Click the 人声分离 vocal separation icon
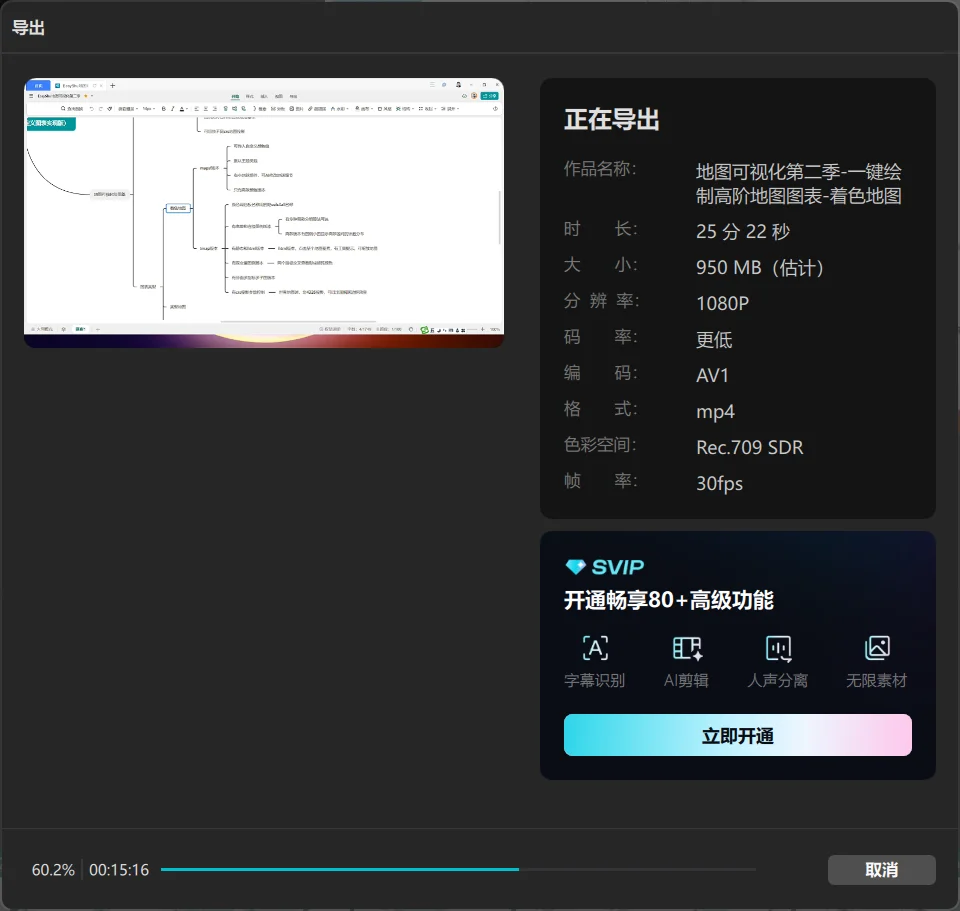960x911 pixels. pos(778,648)
